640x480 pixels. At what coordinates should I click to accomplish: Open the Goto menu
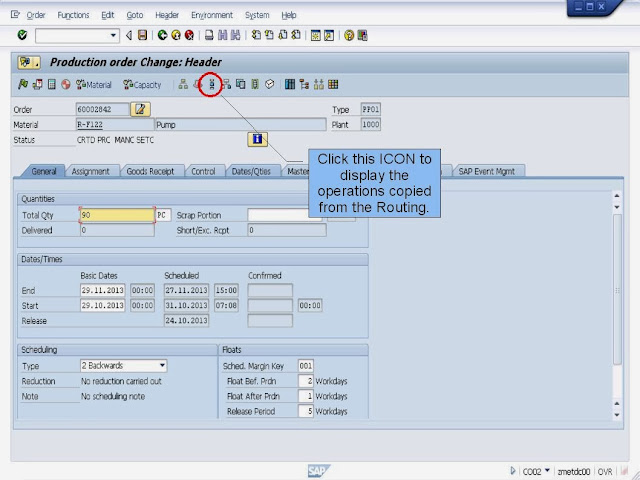point(134,15)
